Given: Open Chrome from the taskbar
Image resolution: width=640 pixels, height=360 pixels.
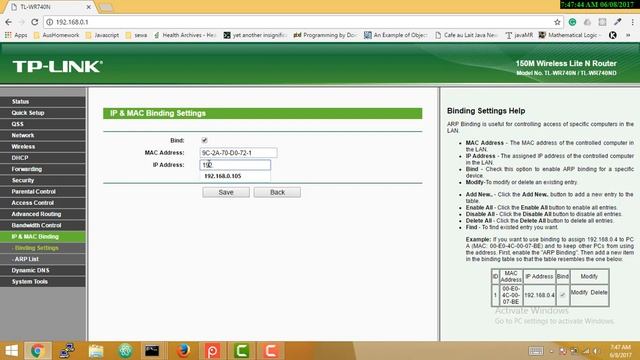Looking at the screenshot, I should tap(38, 351).
